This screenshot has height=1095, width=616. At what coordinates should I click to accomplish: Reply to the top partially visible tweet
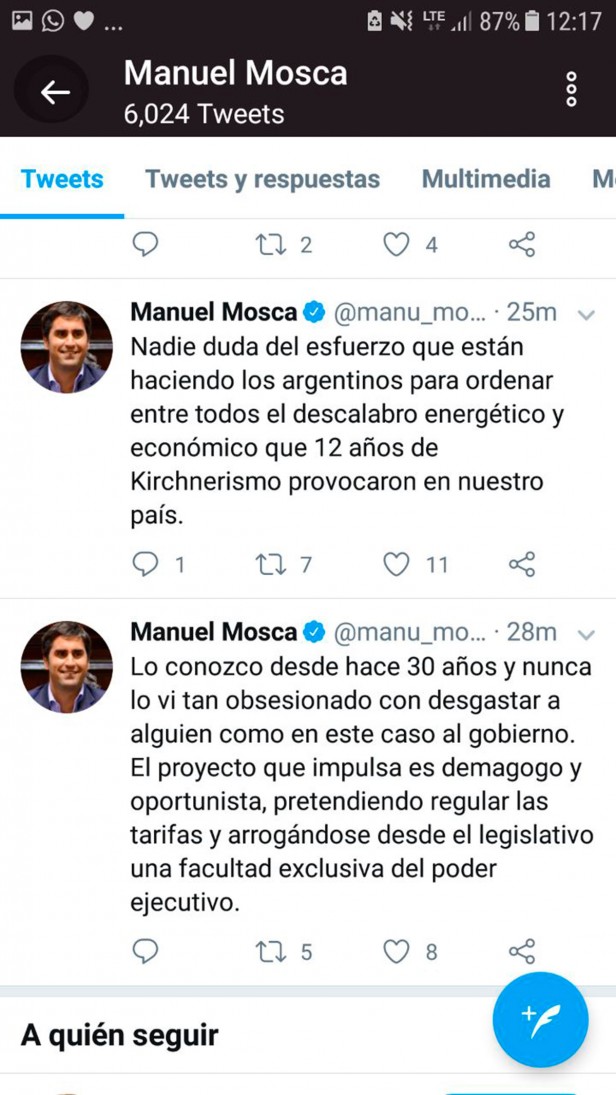[x=145, y=244]
